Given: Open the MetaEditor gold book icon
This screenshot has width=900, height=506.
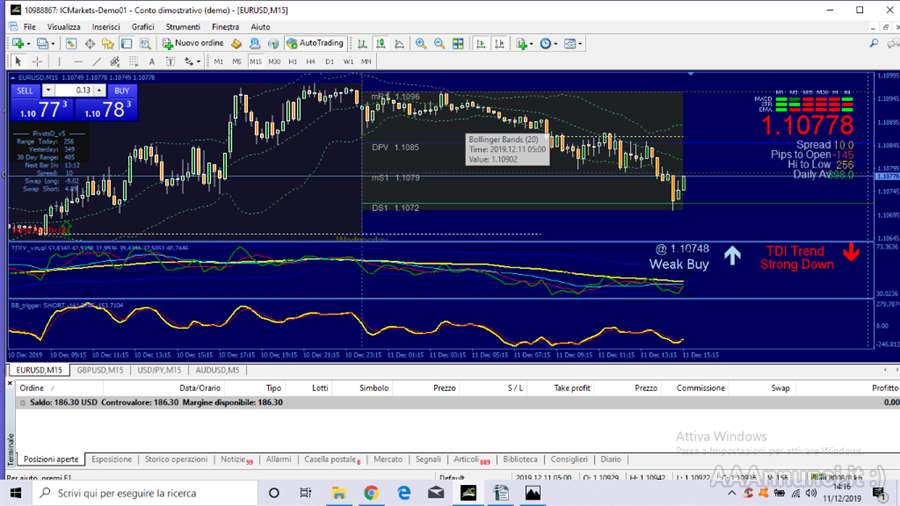Looking at the screenshot, I should (236, 44).
